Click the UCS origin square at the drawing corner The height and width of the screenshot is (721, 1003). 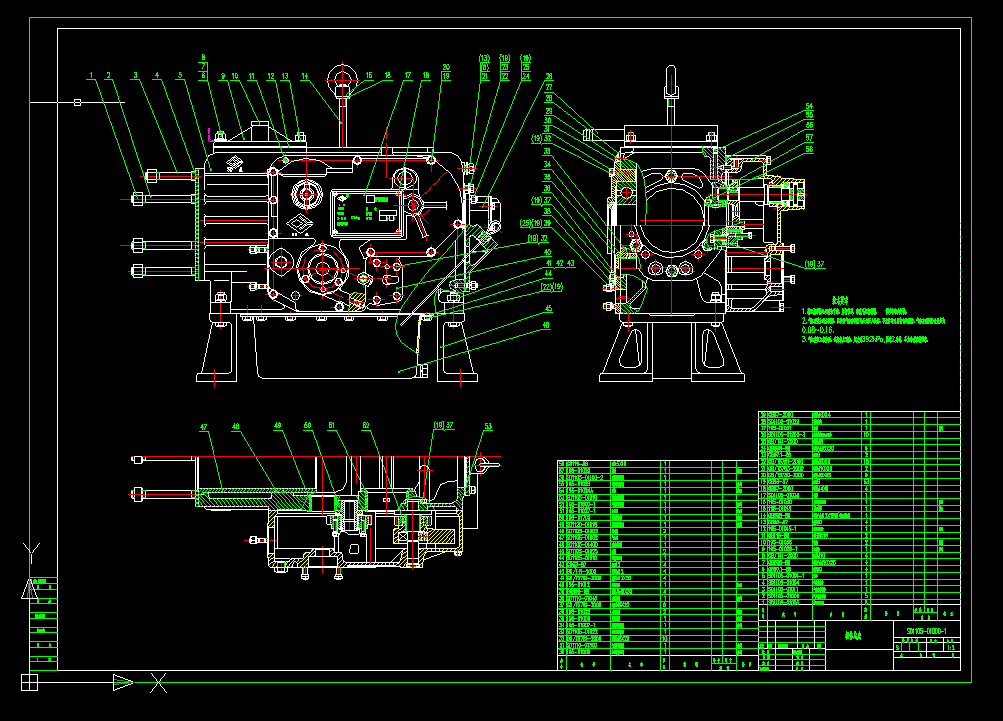pyautogui.click(x=29, y=683)
